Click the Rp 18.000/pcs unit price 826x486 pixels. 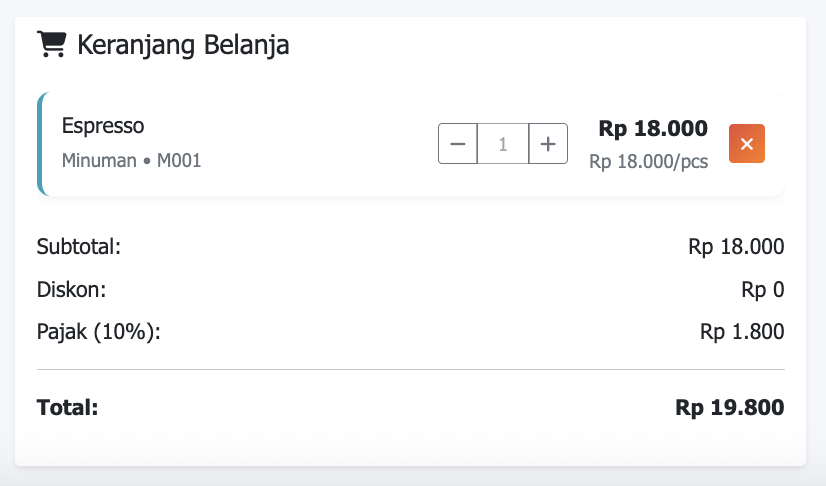(648, 161)
